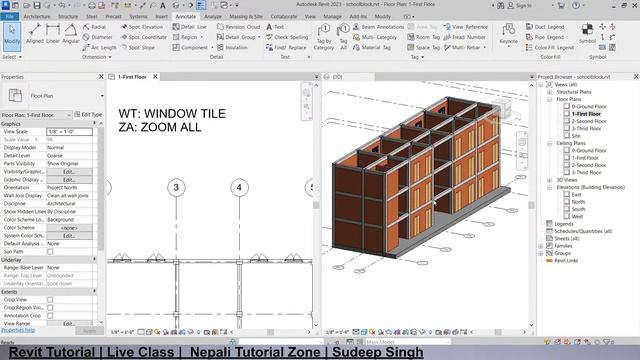Image resolution: width=640 pixels, height=360 pixels.
Task: Enable the Annotation Crop checkbox
Action: [50, 316]
